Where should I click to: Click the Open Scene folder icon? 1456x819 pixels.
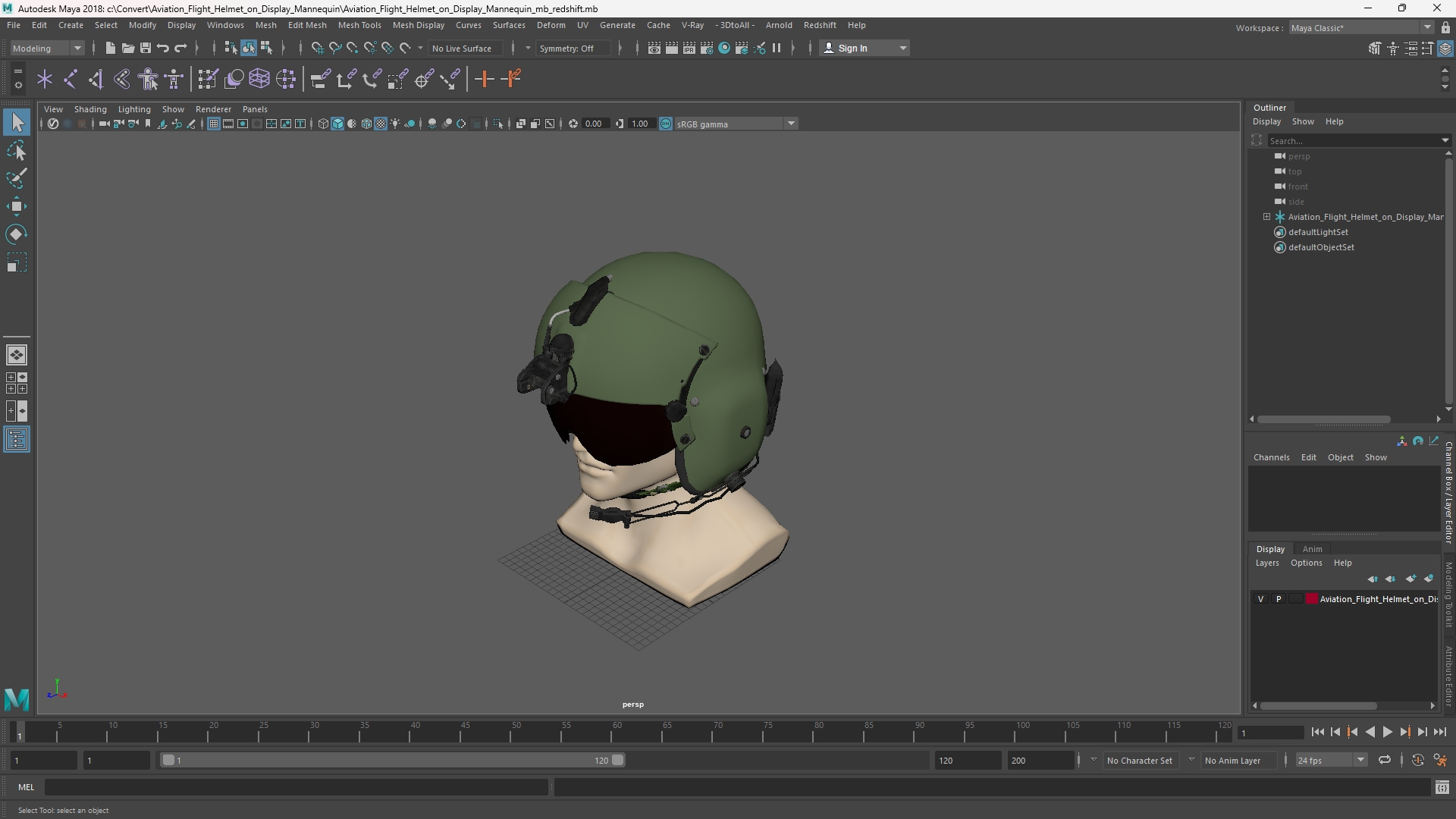pos(128,48)
